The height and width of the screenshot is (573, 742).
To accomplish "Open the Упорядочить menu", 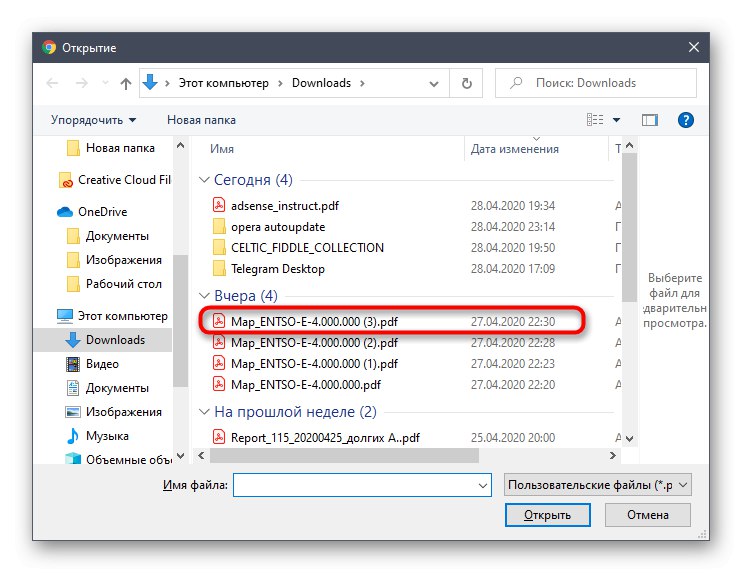I will click(x=93, y=120).
